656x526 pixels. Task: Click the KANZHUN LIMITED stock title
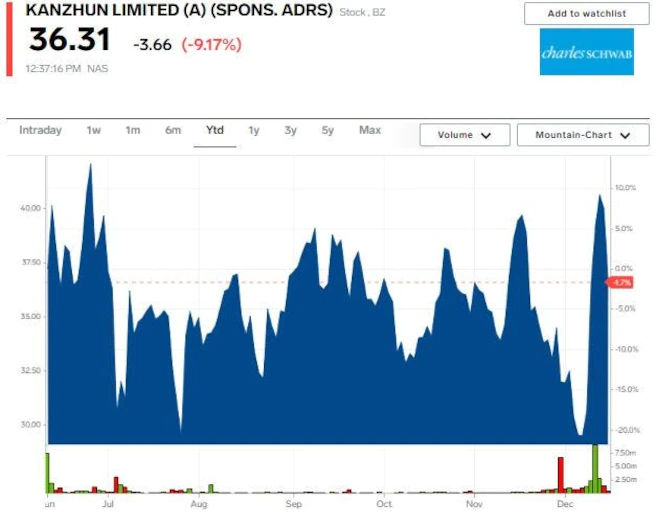[179, 10]
